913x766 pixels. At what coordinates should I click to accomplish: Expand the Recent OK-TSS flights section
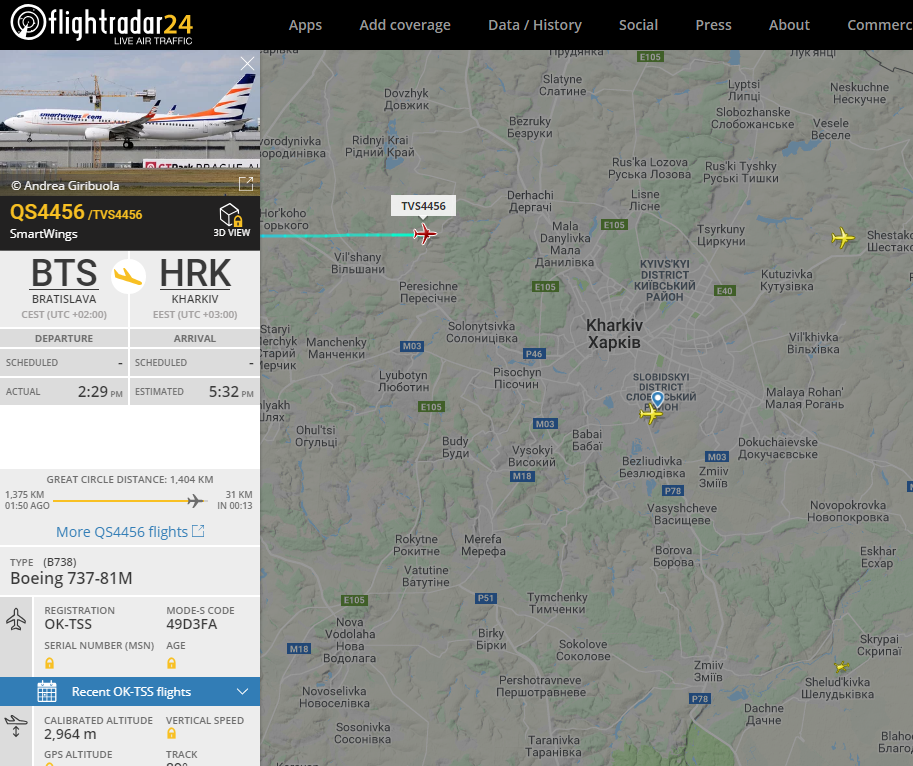(x=130, y=691)
